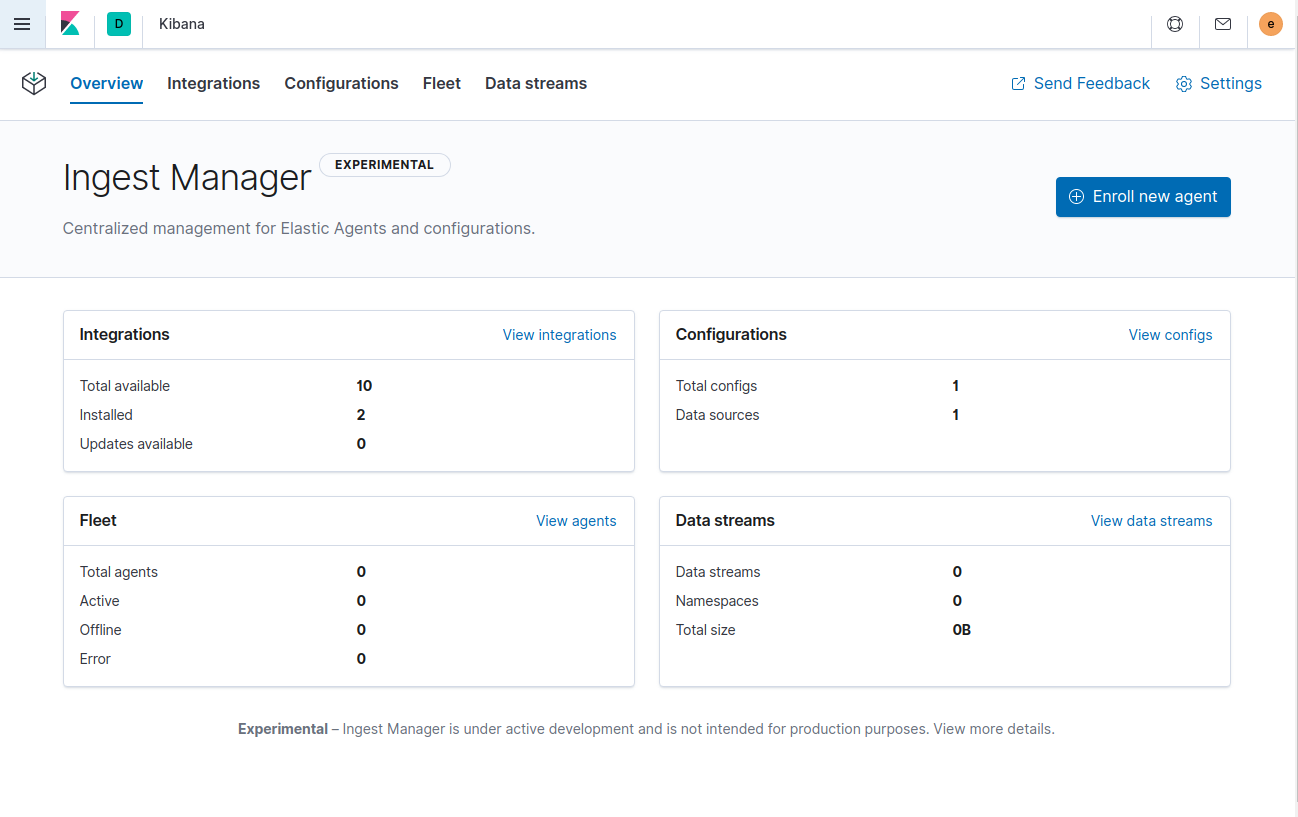This screenshot has height=817, width=1298.
Task: Open the Fleet tab
Action: 441,83
